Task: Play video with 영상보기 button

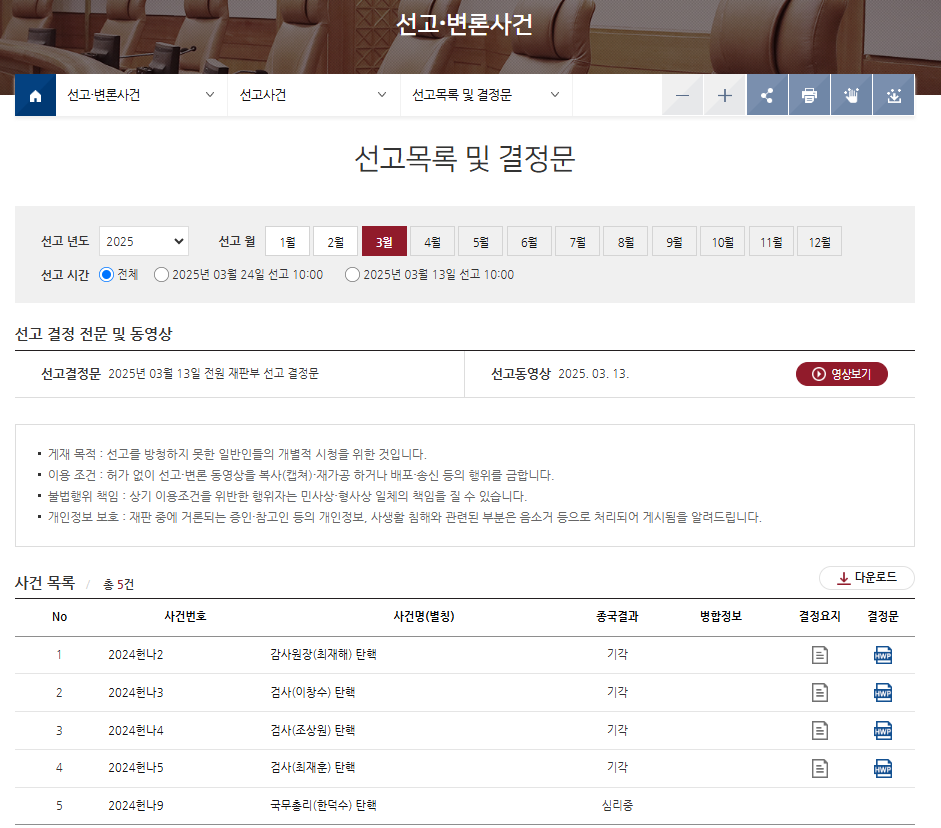Action: pyautogui.click(x=841, y=374)
